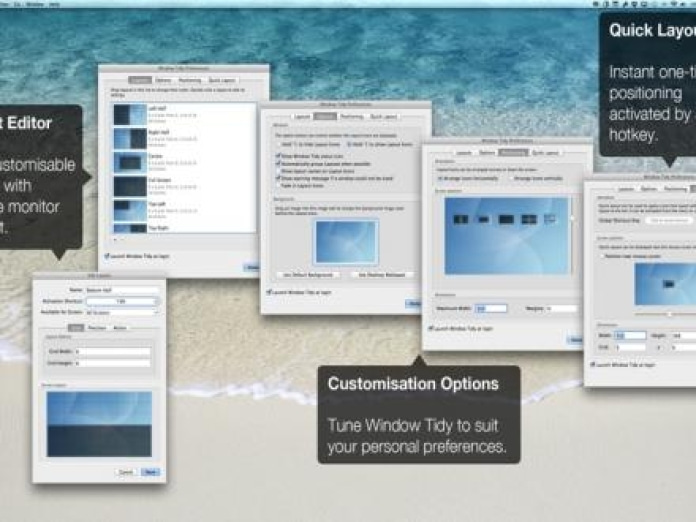Switch to Positioning tab in the Options window
Viewport: 696px width, 522px height.
tap(352, 117)
